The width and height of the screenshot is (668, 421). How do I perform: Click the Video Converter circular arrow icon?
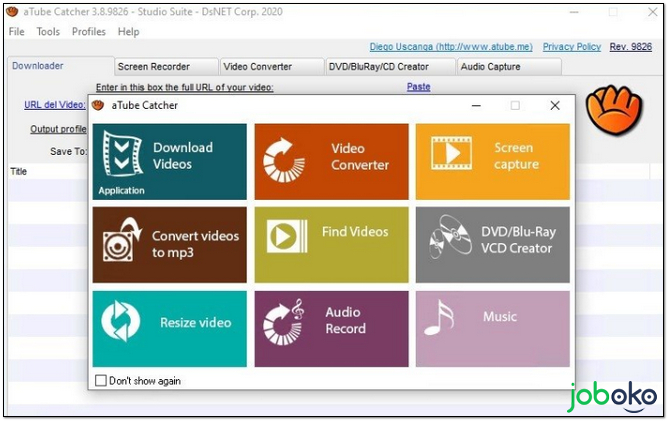point(283,161)
